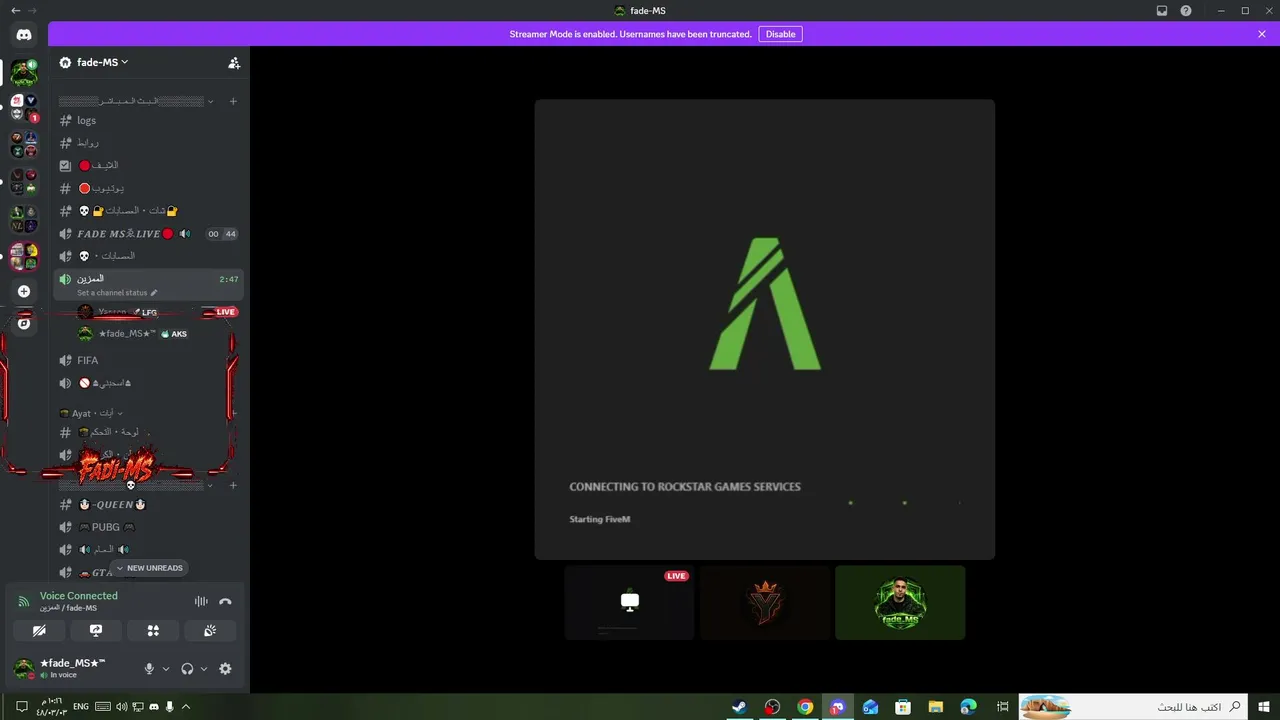Open the ★fade_MS★ user panel

pyautogui.click(x=72, y=669)
